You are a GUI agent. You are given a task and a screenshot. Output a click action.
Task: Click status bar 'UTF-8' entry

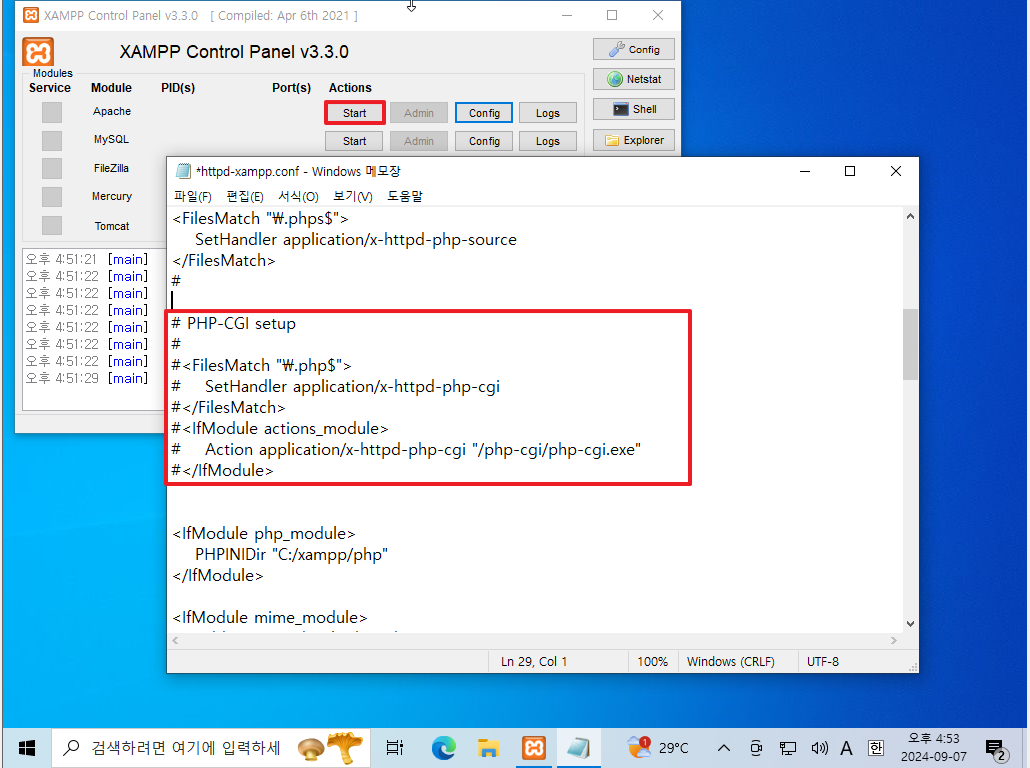click(822, 662)
